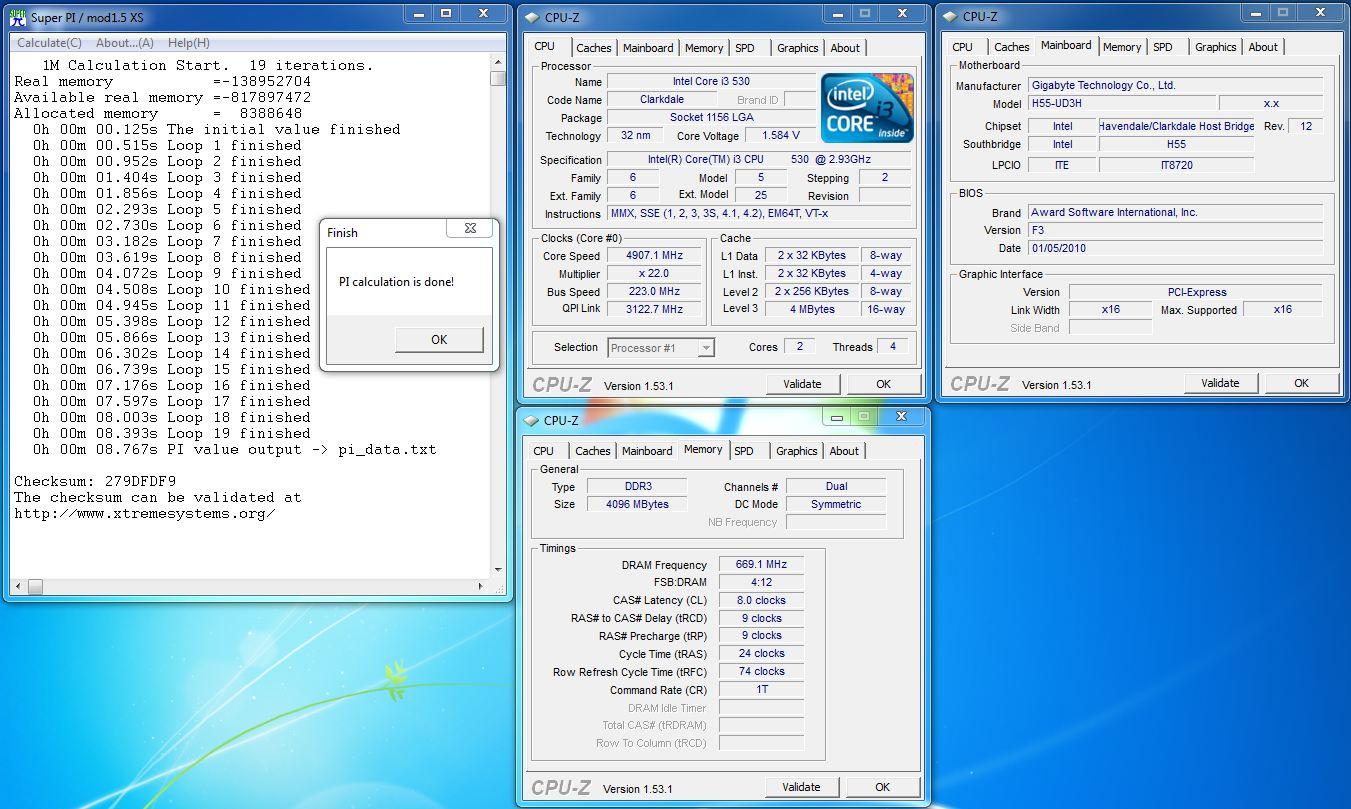Click the DRAM Frequency value 669.1 MHz
Screen dimensions: 1351x809
tap(761, 564)
